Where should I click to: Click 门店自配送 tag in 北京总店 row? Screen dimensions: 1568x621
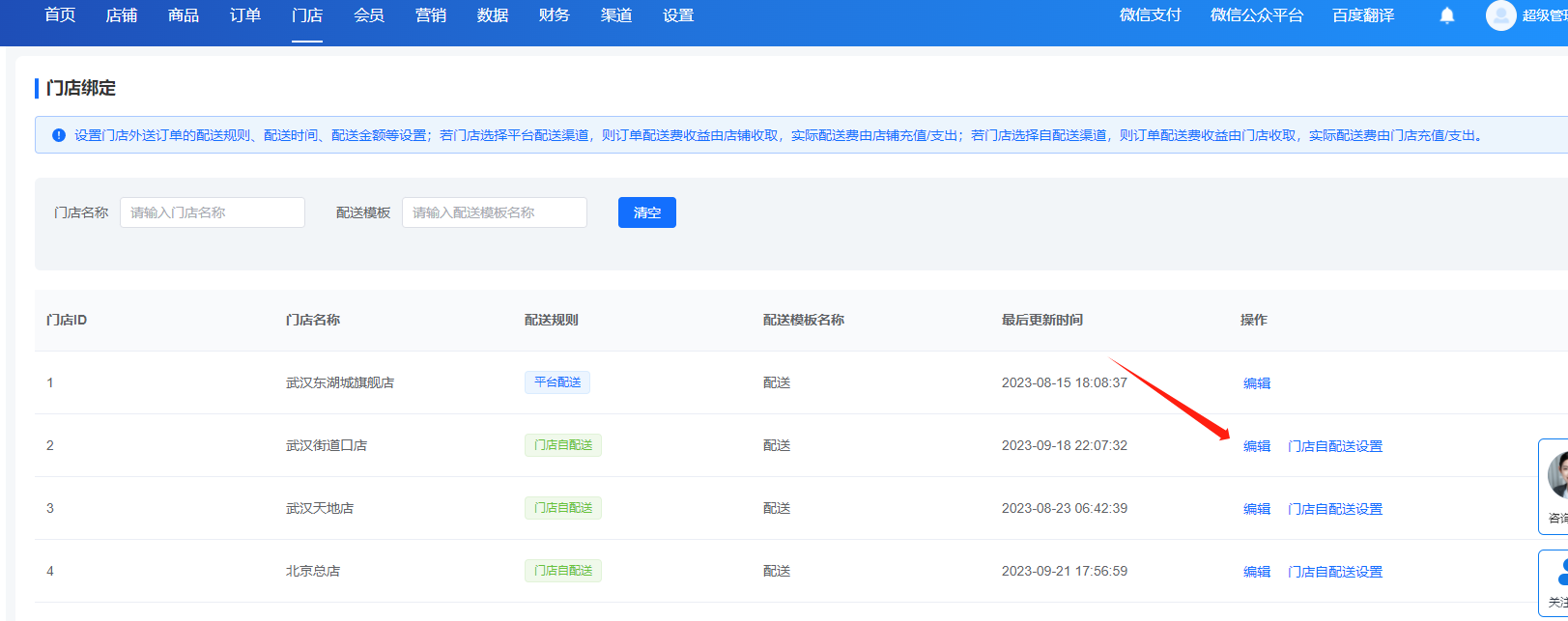(563, 571)
